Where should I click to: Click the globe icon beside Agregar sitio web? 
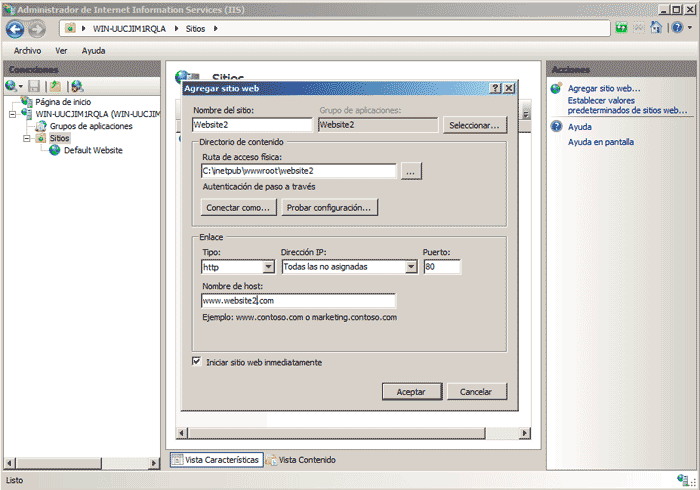tap(557, 89)
